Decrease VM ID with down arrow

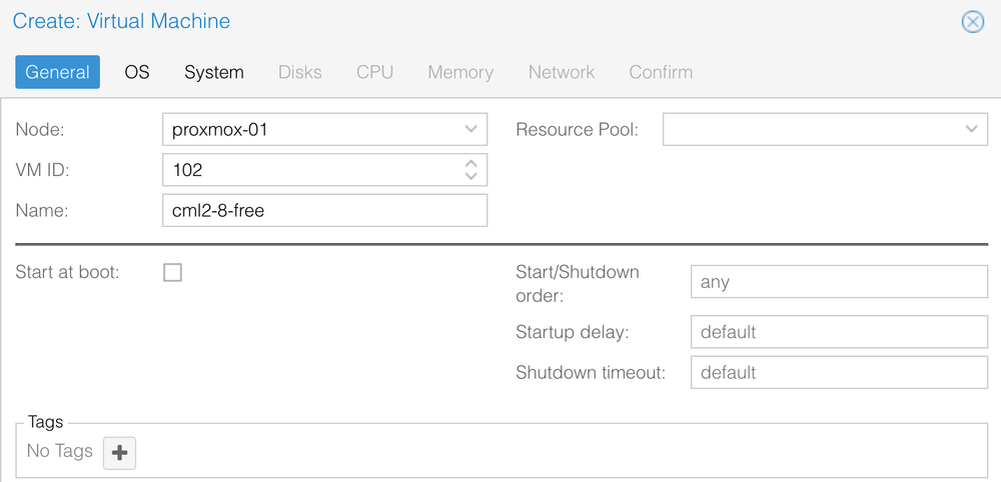[x=471, y=176]
